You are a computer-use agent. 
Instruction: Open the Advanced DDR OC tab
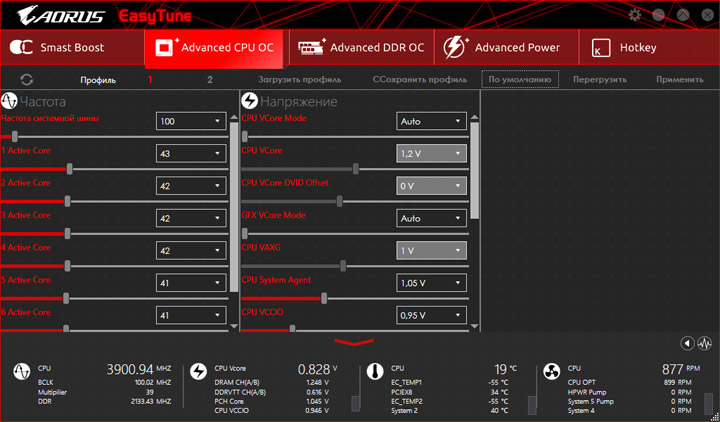361,48
